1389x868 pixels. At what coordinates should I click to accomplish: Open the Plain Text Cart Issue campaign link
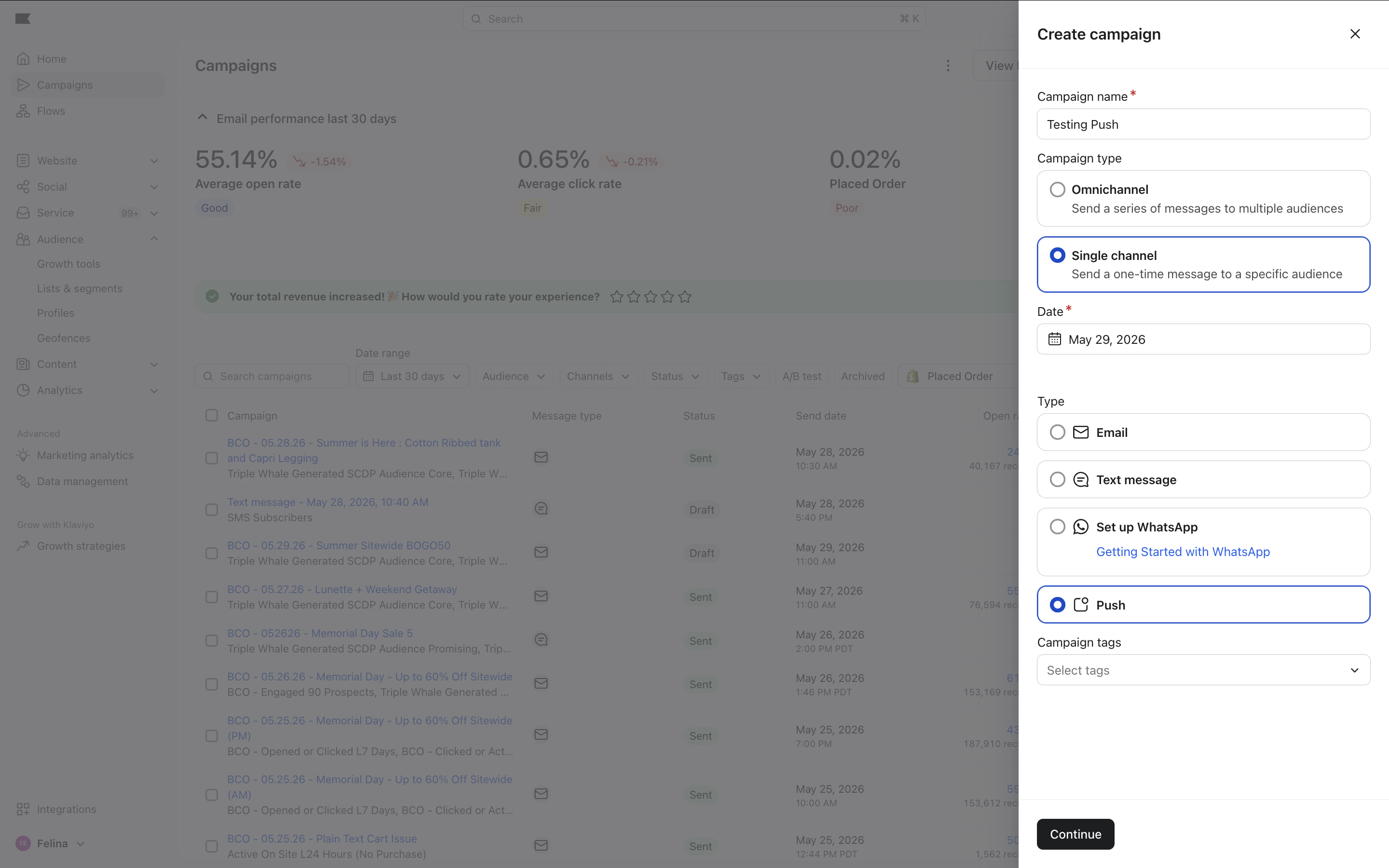coord(322,838)
